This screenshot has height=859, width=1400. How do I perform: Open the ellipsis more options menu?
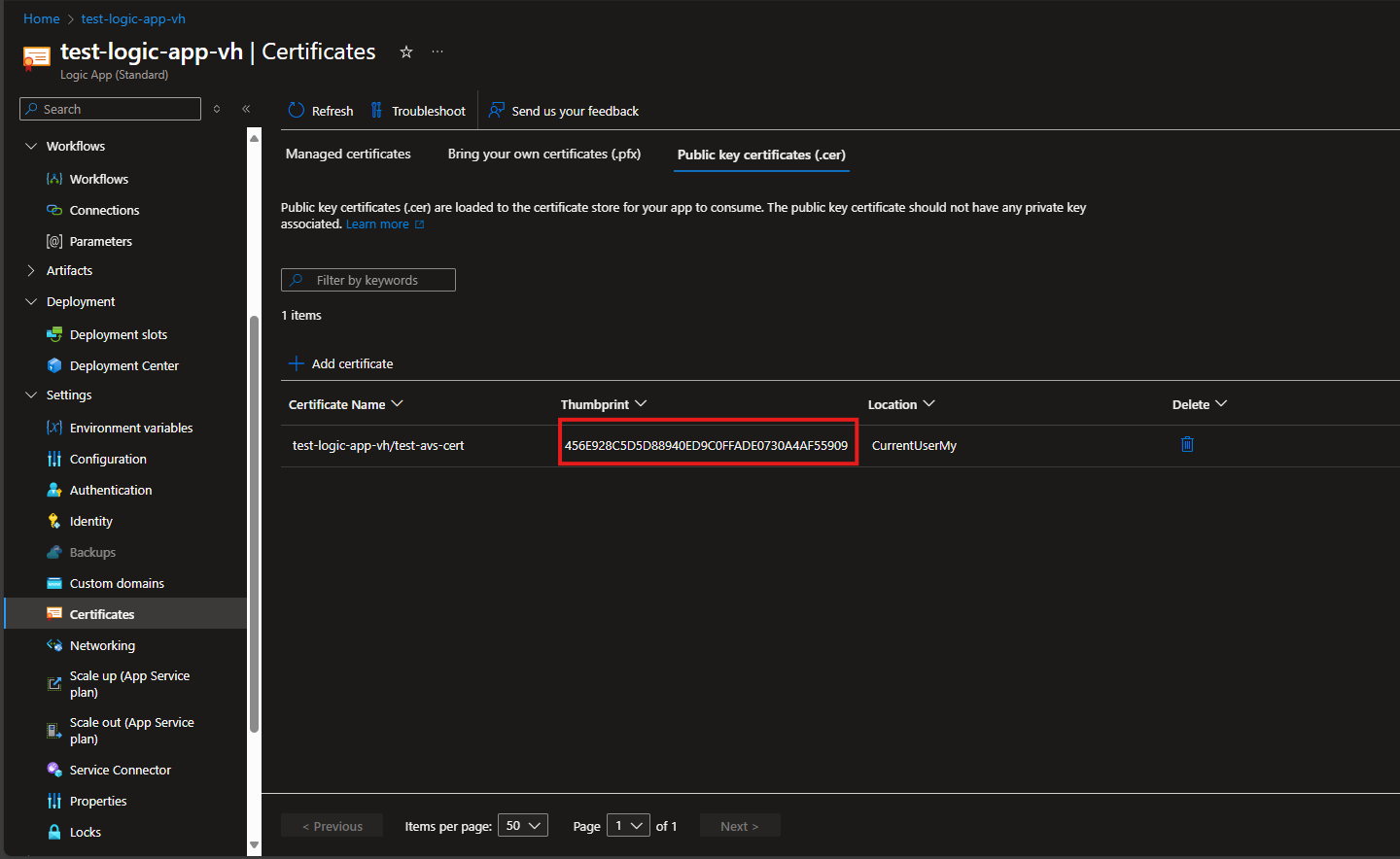pos(437,52)
